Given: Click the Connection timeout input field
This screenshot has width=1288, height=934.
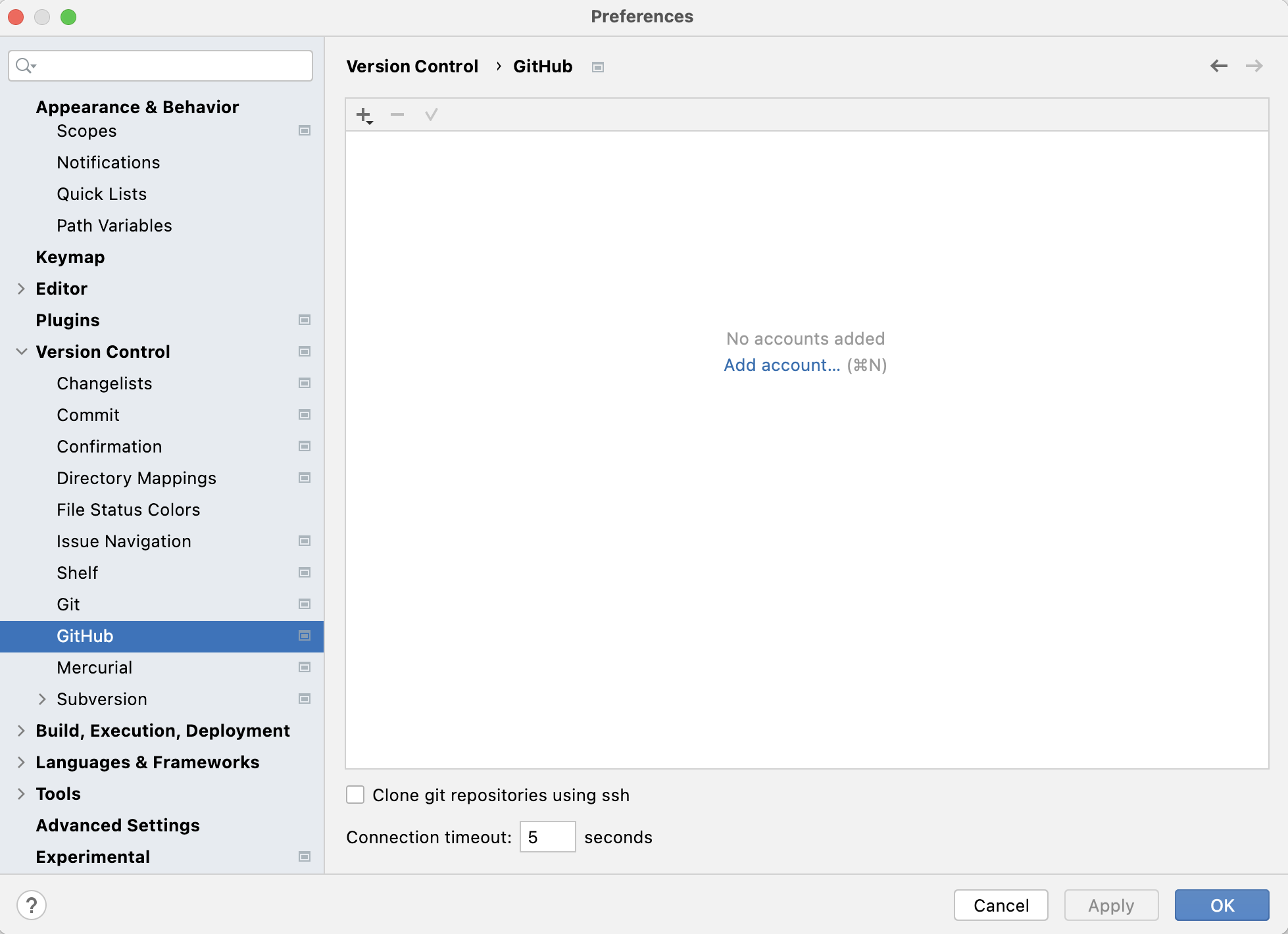Looking at the screenshot, I should point(547,837).
